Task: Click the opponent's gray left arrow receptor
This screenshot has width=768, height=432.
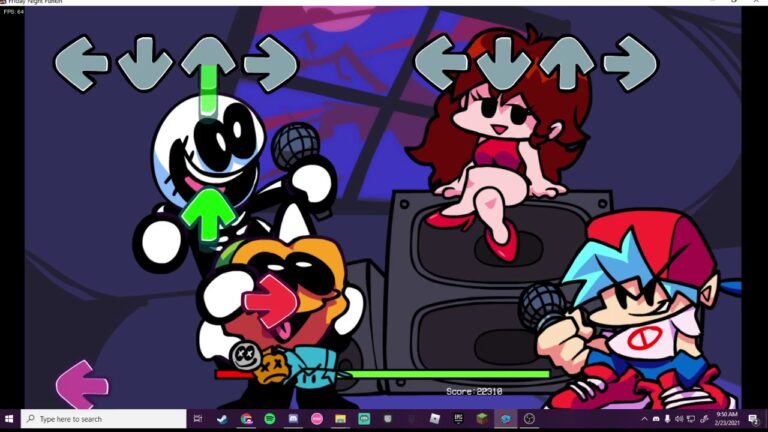Action: tap(81, 63)
